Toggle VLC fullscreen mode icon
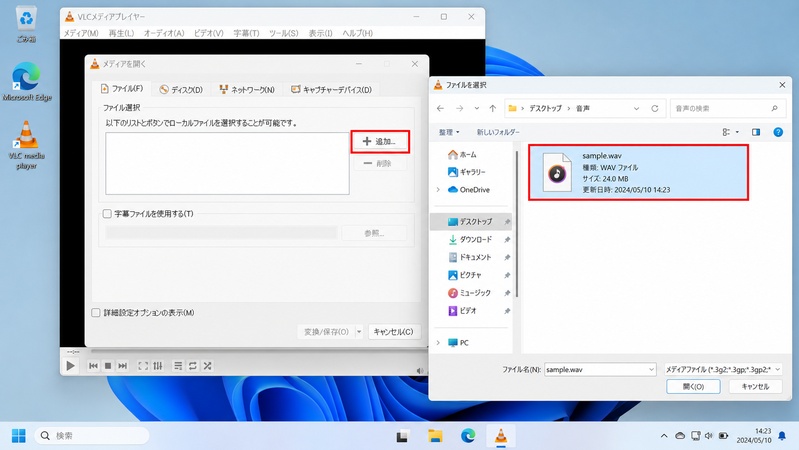 (x=143, y=366)
